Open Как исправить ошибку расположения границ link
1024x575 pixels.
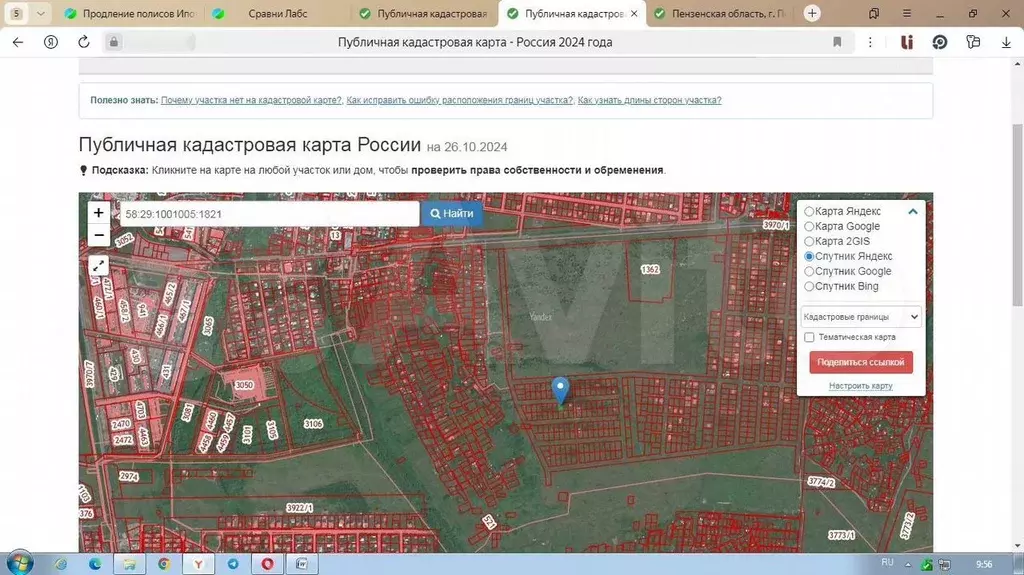click(x=460, y=100)
